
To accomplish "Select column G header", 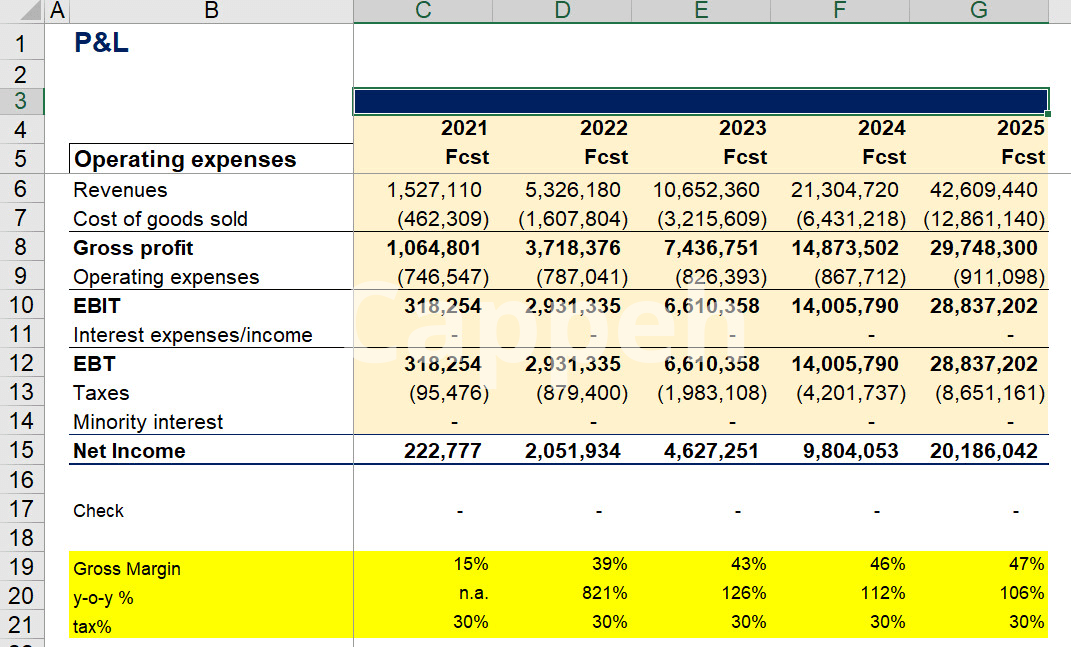I will coord(978,11).
